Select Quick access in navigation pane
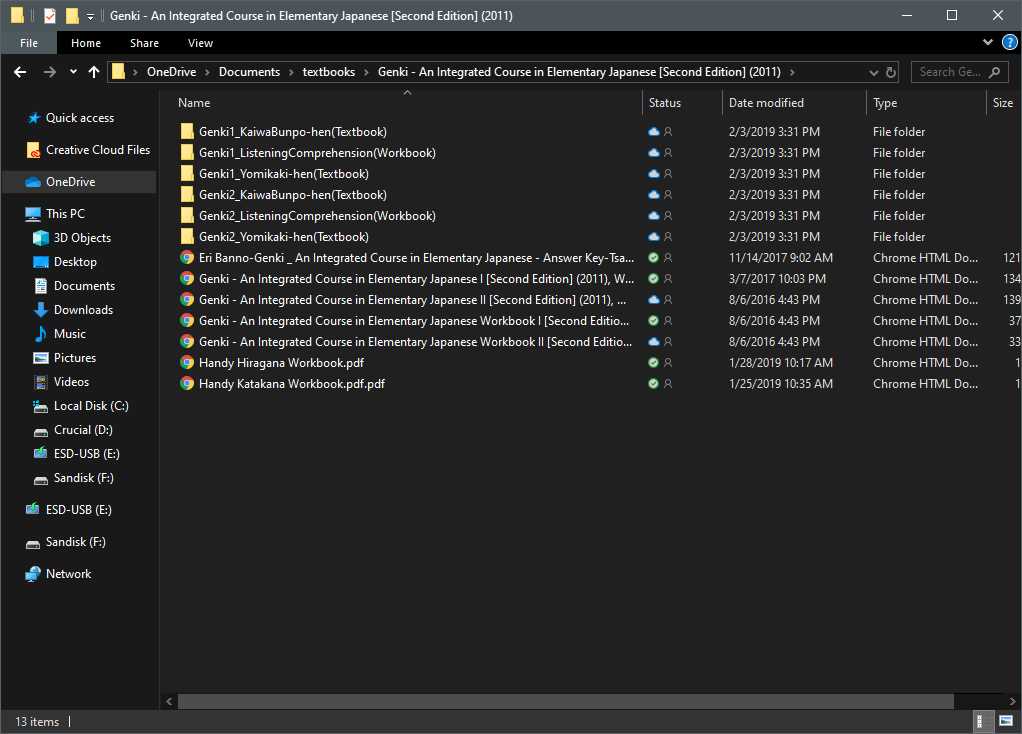Viewport: 1022px width, 734px height. point(80,118)
